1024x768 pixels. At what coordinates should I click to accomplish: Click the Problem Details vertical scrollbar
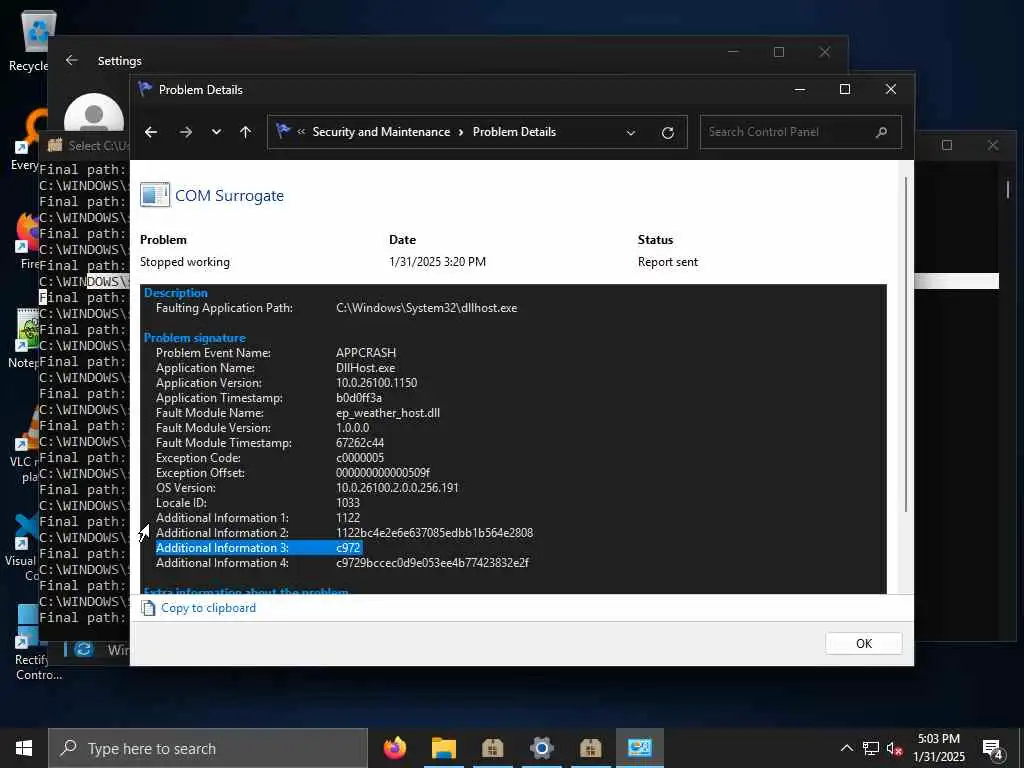point(905,344)
